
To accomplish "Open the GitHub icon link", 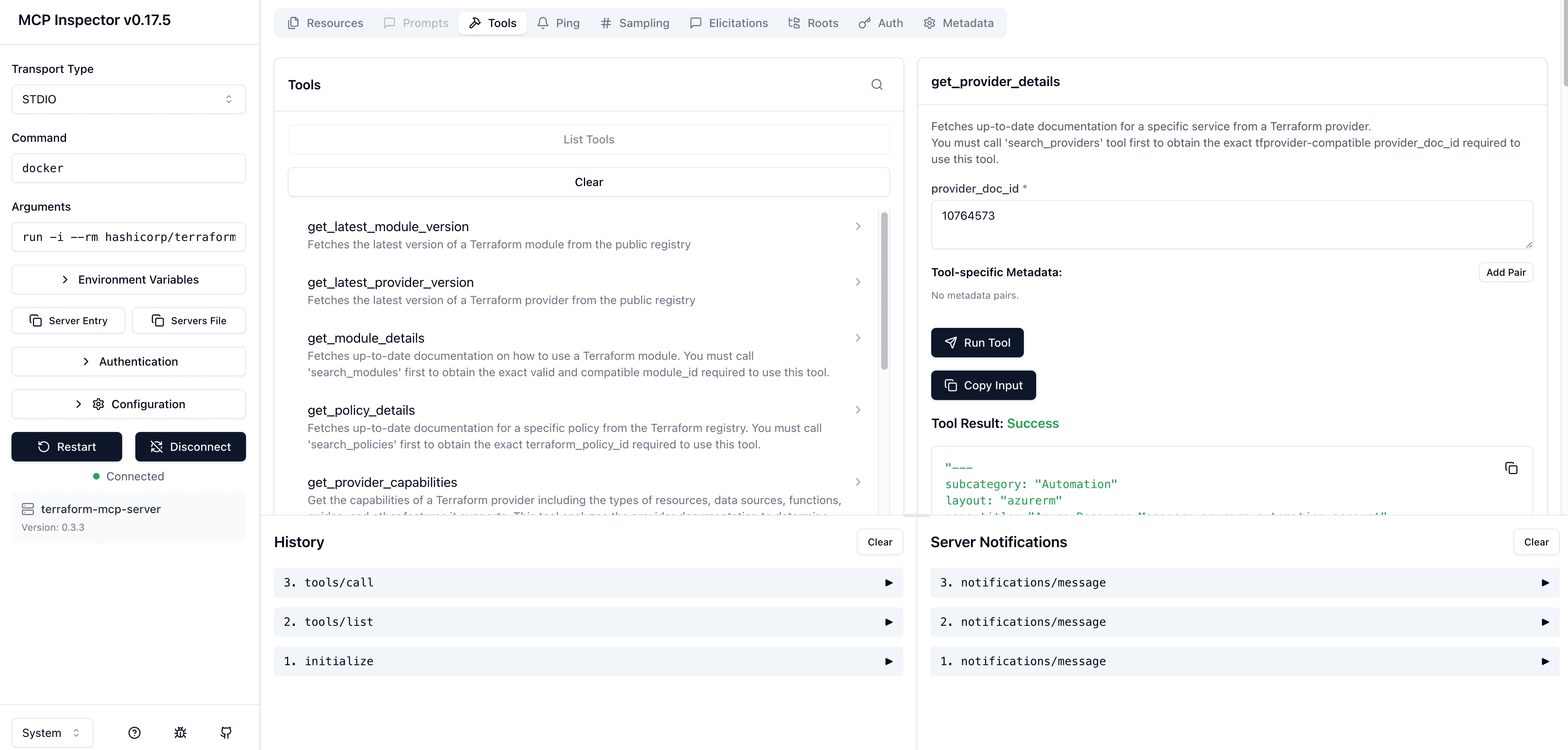I will [226, 732].
